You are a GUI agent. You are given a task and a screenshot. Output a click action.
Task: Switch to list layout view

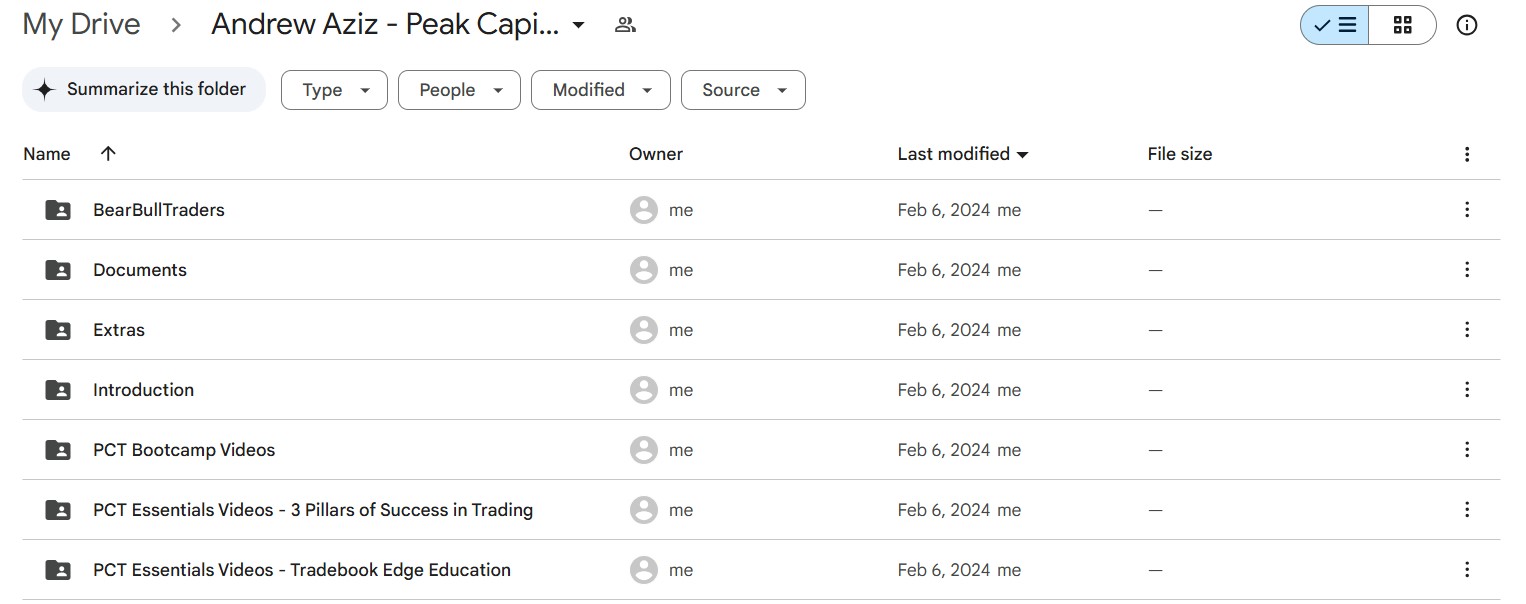pyautogui.click(x=1335, y=26)
